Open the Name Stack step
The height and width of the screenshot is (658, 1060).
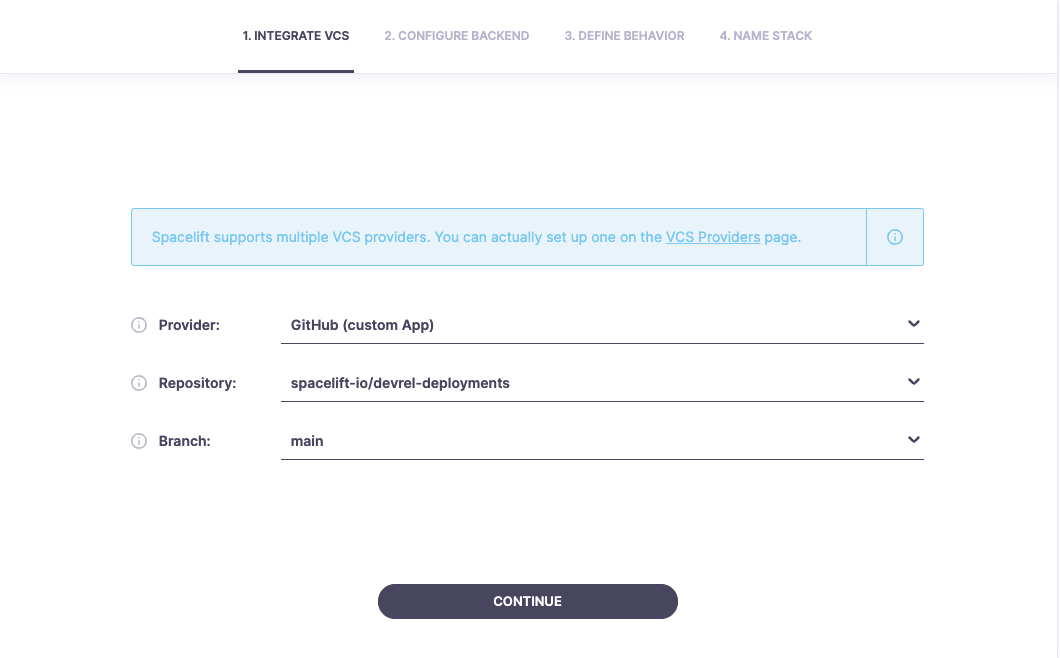[765, 35]
